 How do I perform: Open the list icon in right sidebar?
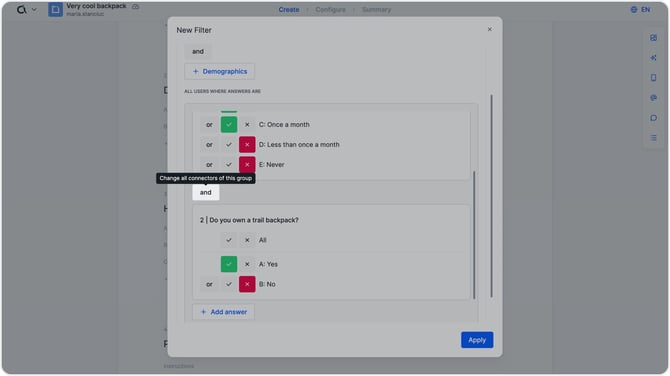(x=653, y=138)
